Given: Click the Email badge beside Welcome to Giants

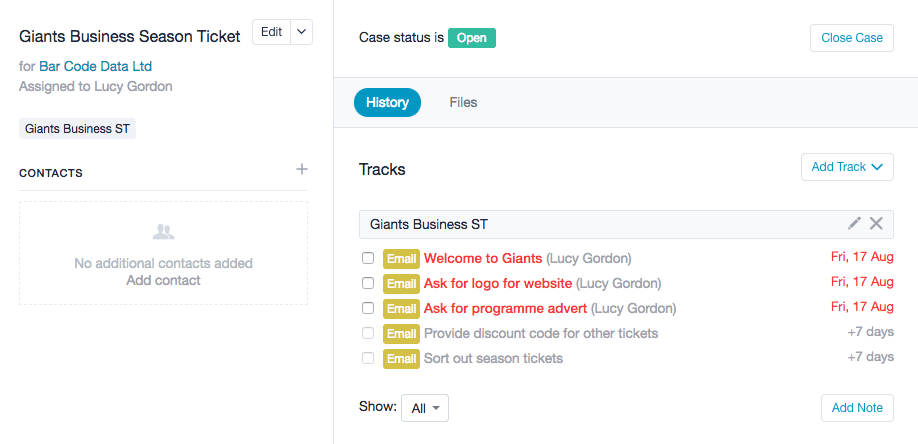Looking at the screenshot, I should coord(401,259).
